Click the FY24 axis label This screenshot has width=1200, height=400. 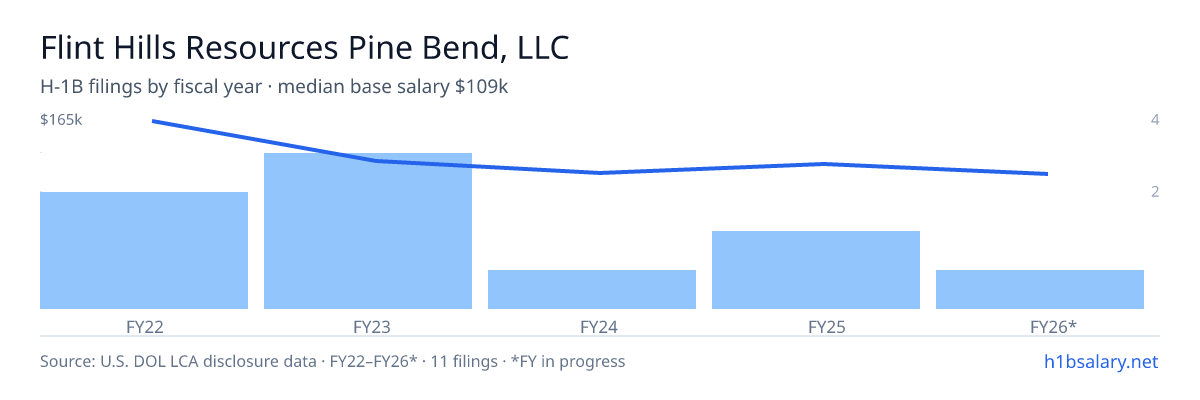tap(592, 326)
